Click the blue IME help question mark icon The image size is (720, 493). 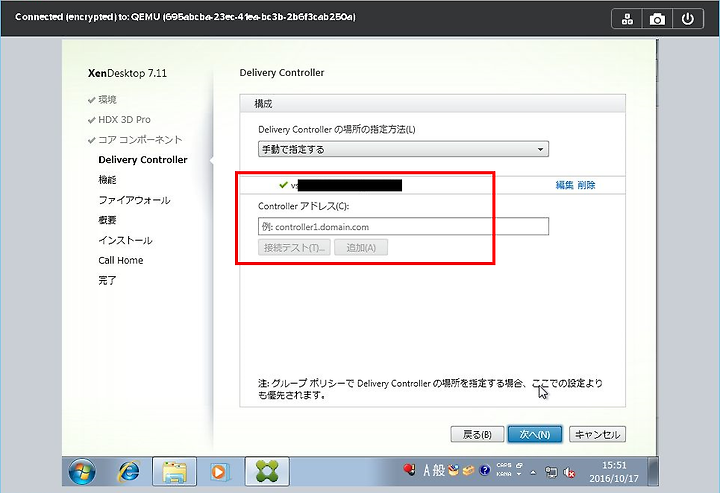485,470
